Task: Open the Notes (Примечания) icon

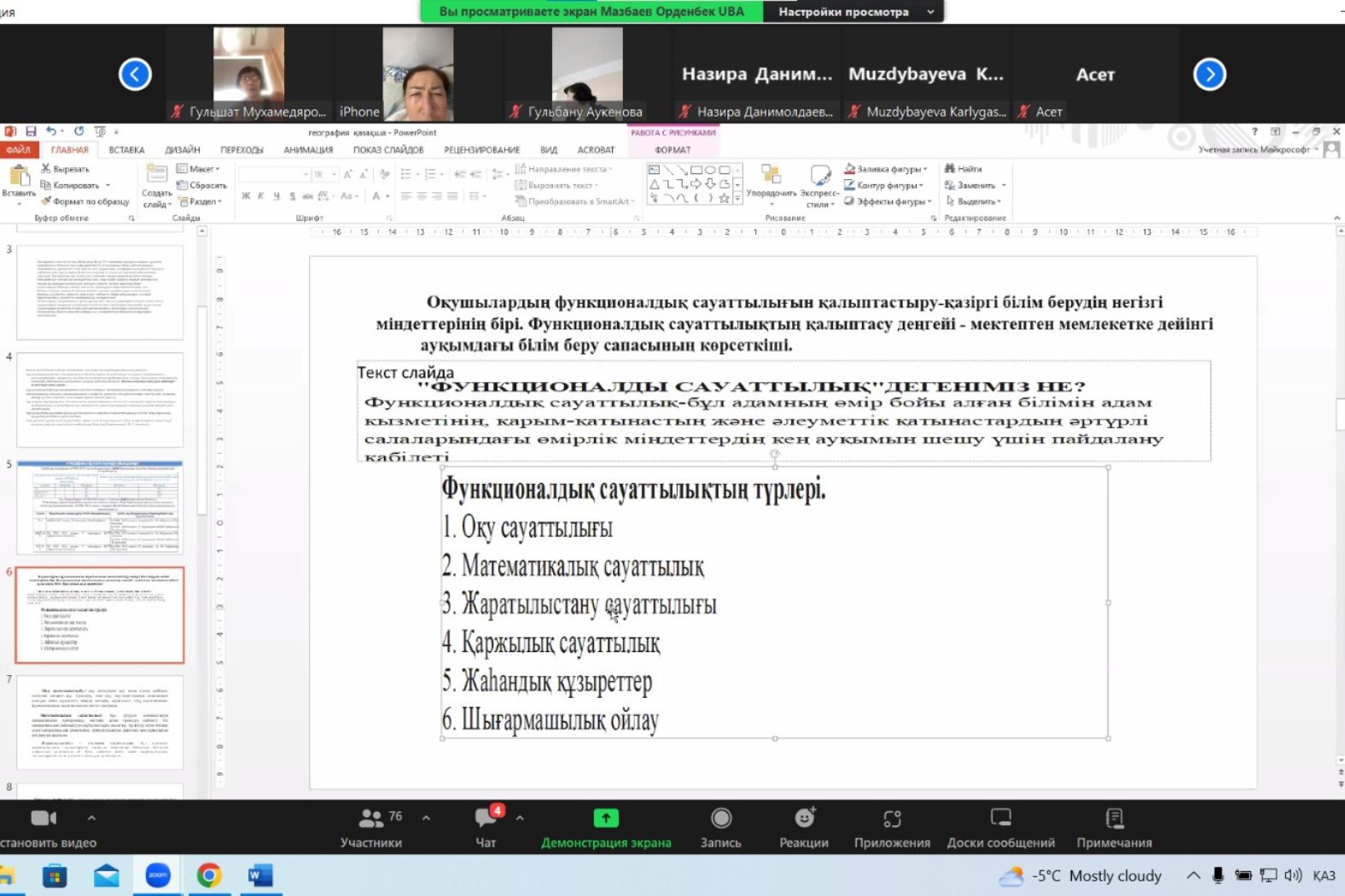Action: point(1114,819)
